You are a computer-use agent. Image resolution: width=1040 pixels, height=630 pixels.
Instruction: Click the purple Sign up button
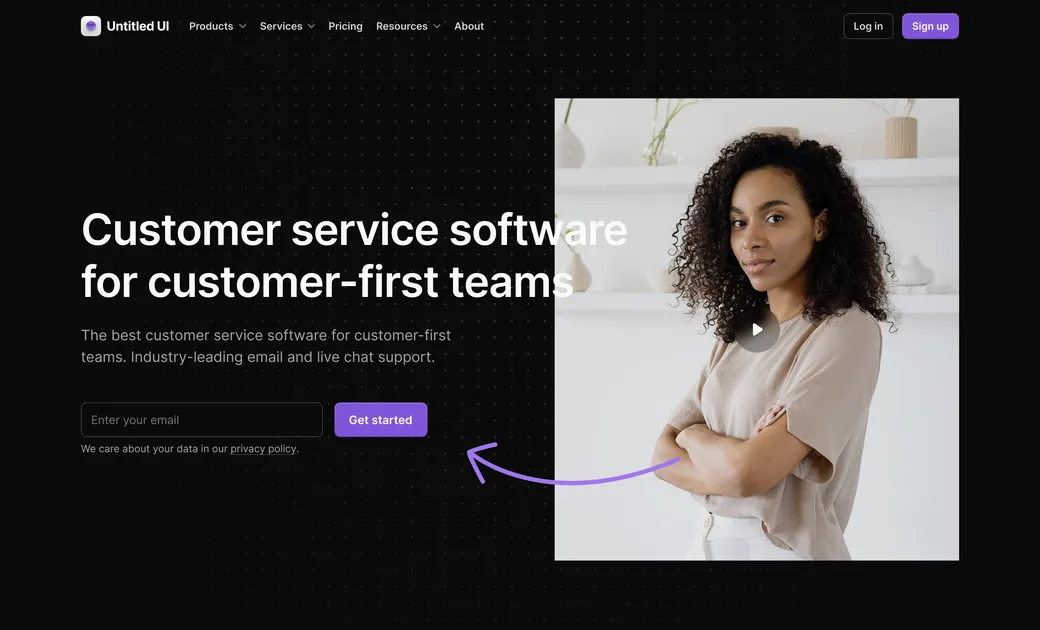coord(930,26)
